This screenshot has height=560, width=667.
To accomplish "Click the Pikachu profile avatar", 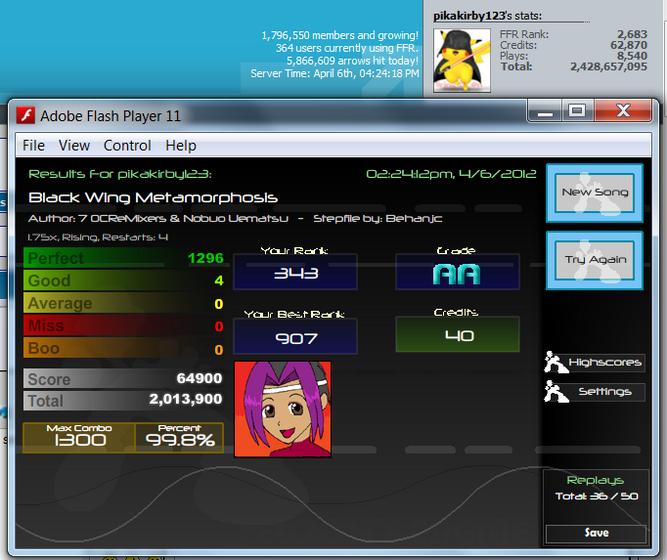I will click(462, 60).
